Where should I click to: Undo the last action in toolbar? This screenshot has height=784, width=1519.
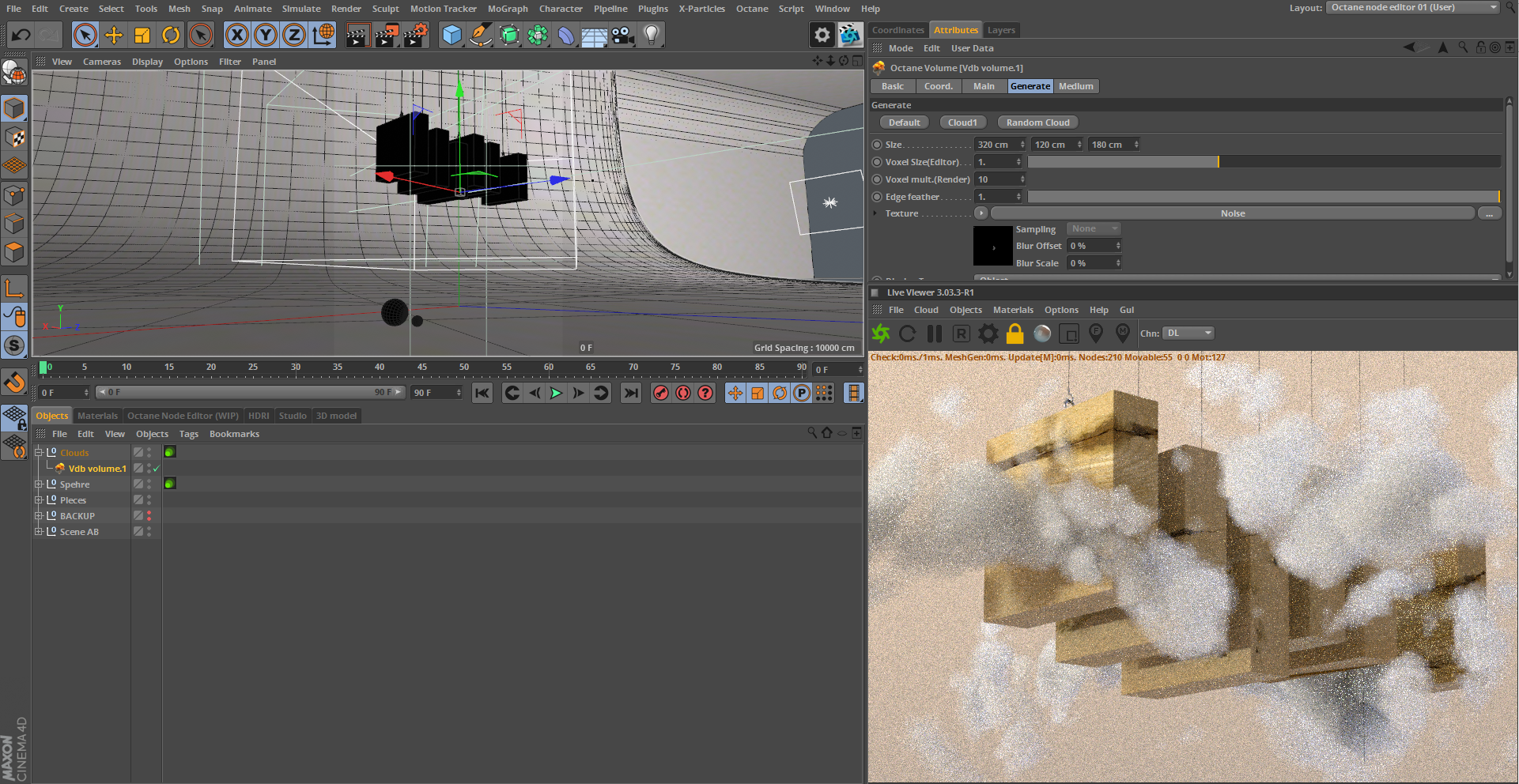point(21,35)
